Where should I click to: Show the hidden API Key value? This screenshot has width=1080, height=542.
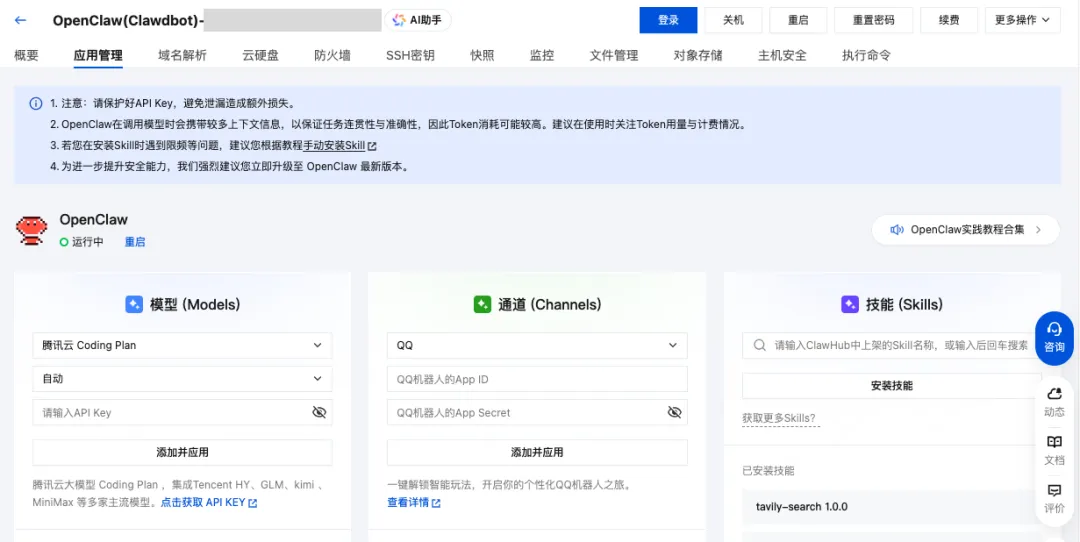tap(319, 413)
